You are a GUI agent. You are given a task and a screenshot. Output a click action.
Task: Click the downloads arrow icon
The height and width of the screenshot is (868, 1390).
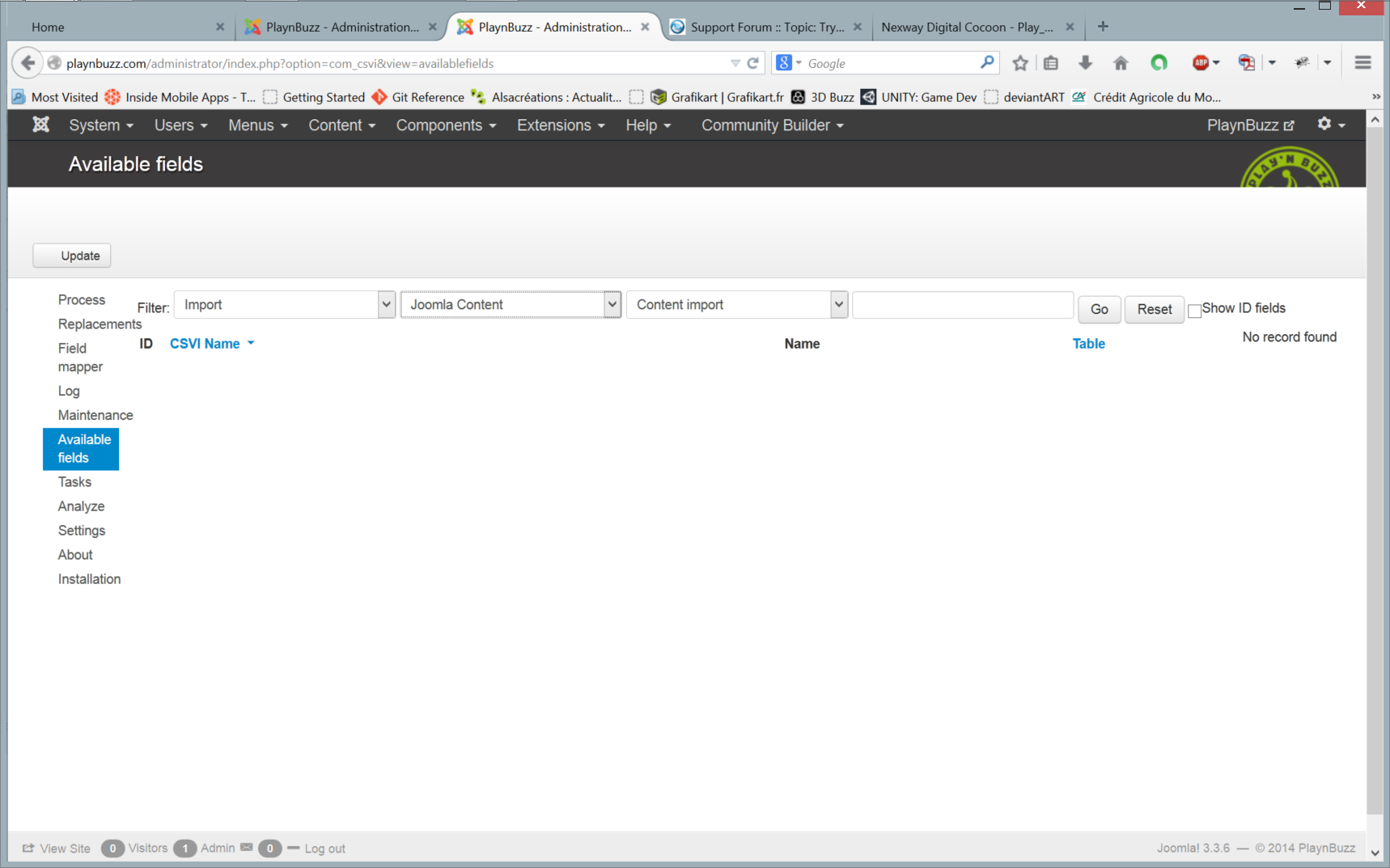coord(1085,63)
